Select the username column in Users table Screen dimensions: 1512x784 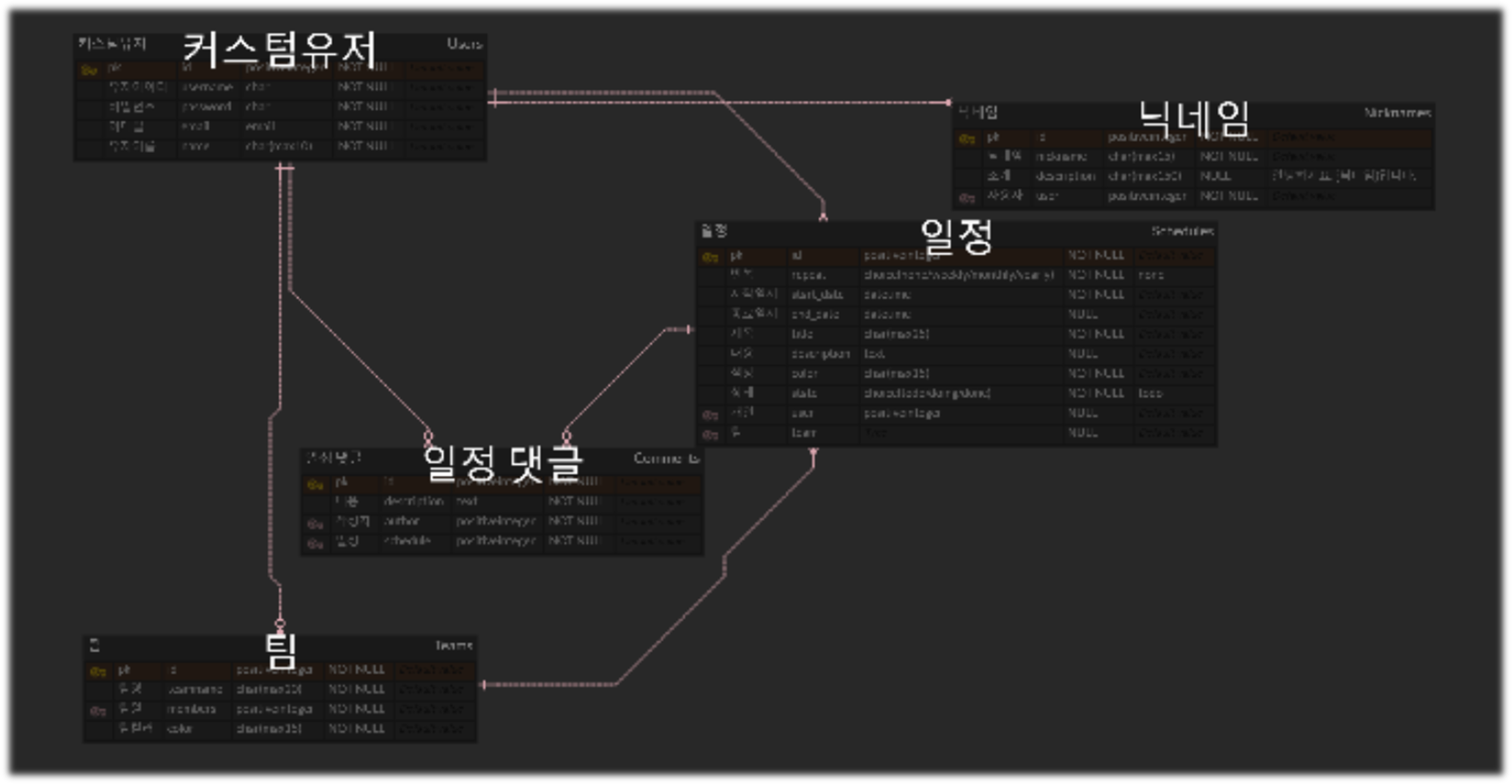pyautogui.click(x=207, y=87)
